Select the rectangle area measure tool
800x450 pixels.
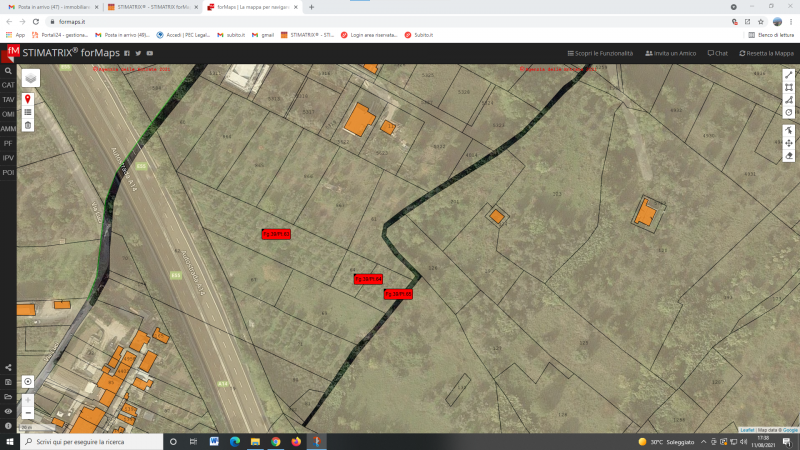pyautogui.click(x=789, y=87)
